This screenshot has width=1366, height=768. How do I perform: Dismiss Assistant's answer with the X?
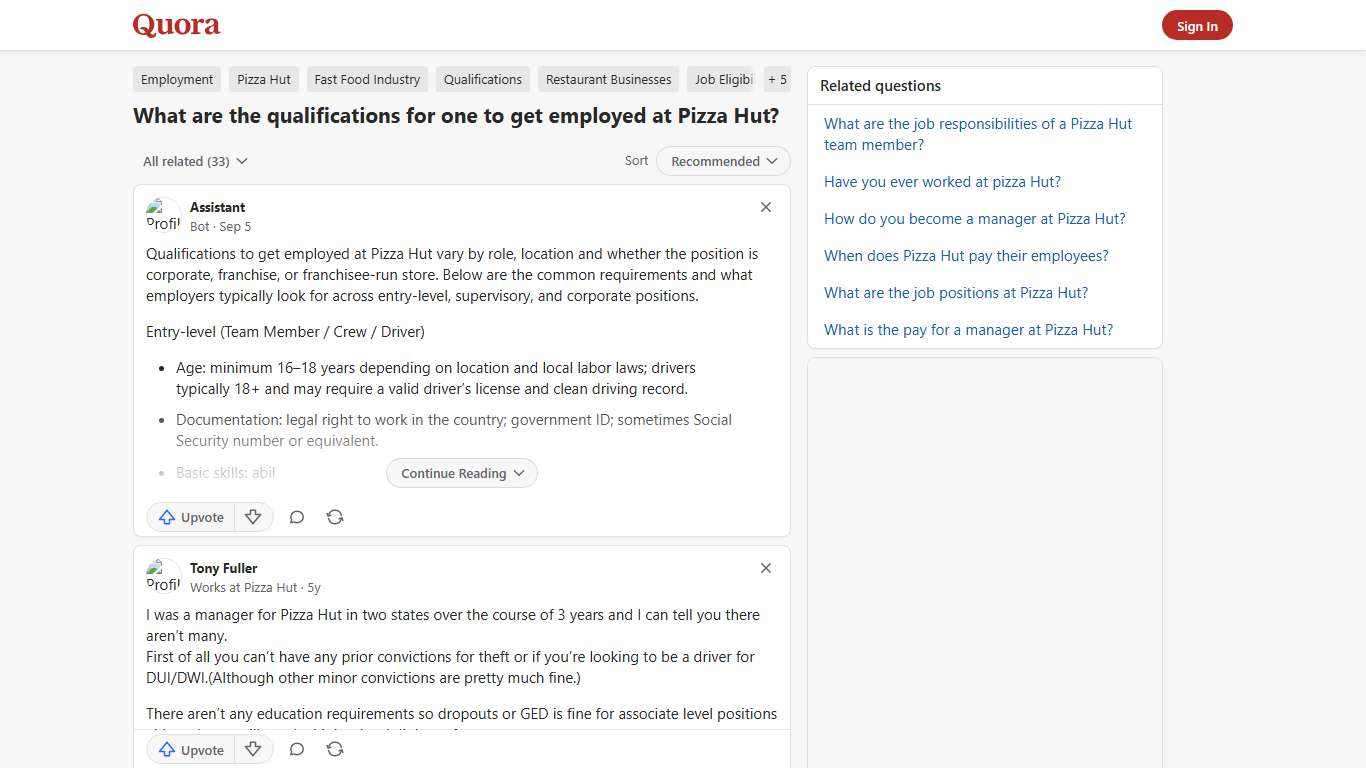(766, 207)
